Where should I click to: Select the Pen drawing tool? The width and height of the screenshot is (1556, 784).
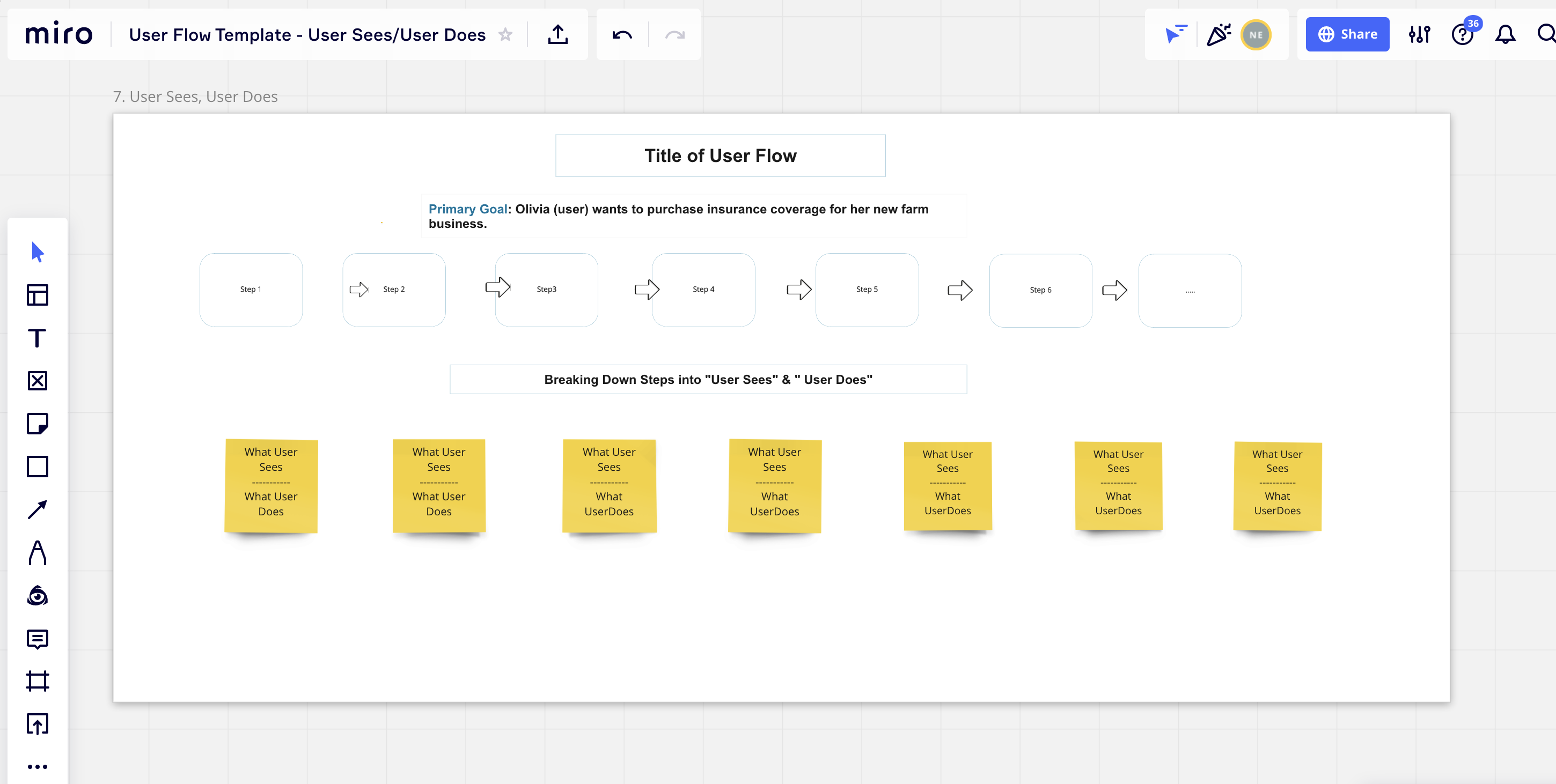click(38, 552)
